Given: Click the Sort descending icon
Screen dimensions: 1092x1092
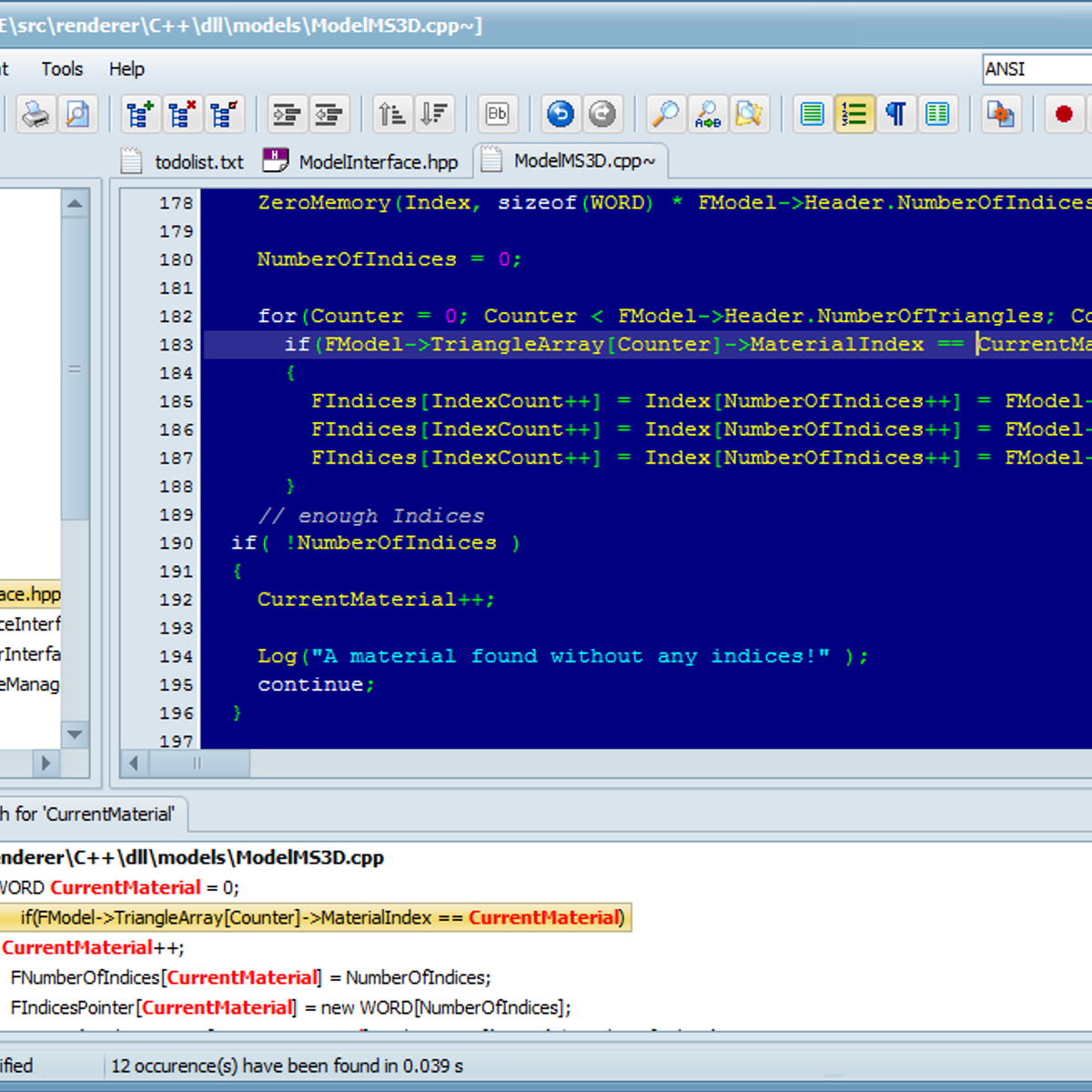Looking at the screenshot, I should (x=434, y=115).
